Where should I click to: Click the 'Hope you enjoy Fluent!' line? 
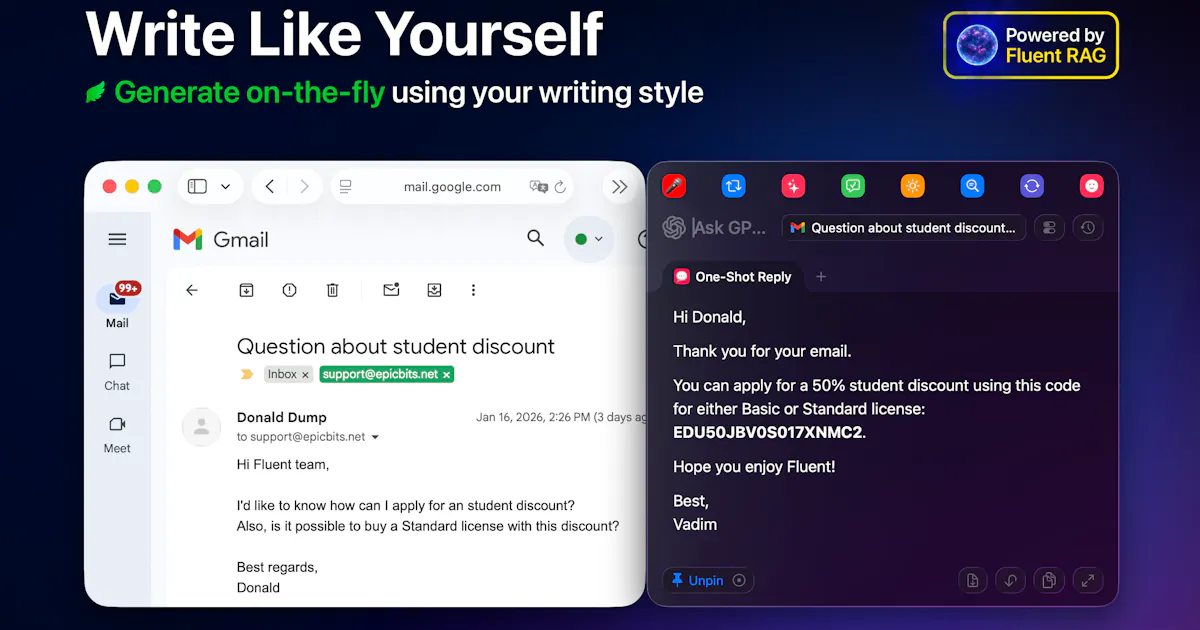[754, 466]
